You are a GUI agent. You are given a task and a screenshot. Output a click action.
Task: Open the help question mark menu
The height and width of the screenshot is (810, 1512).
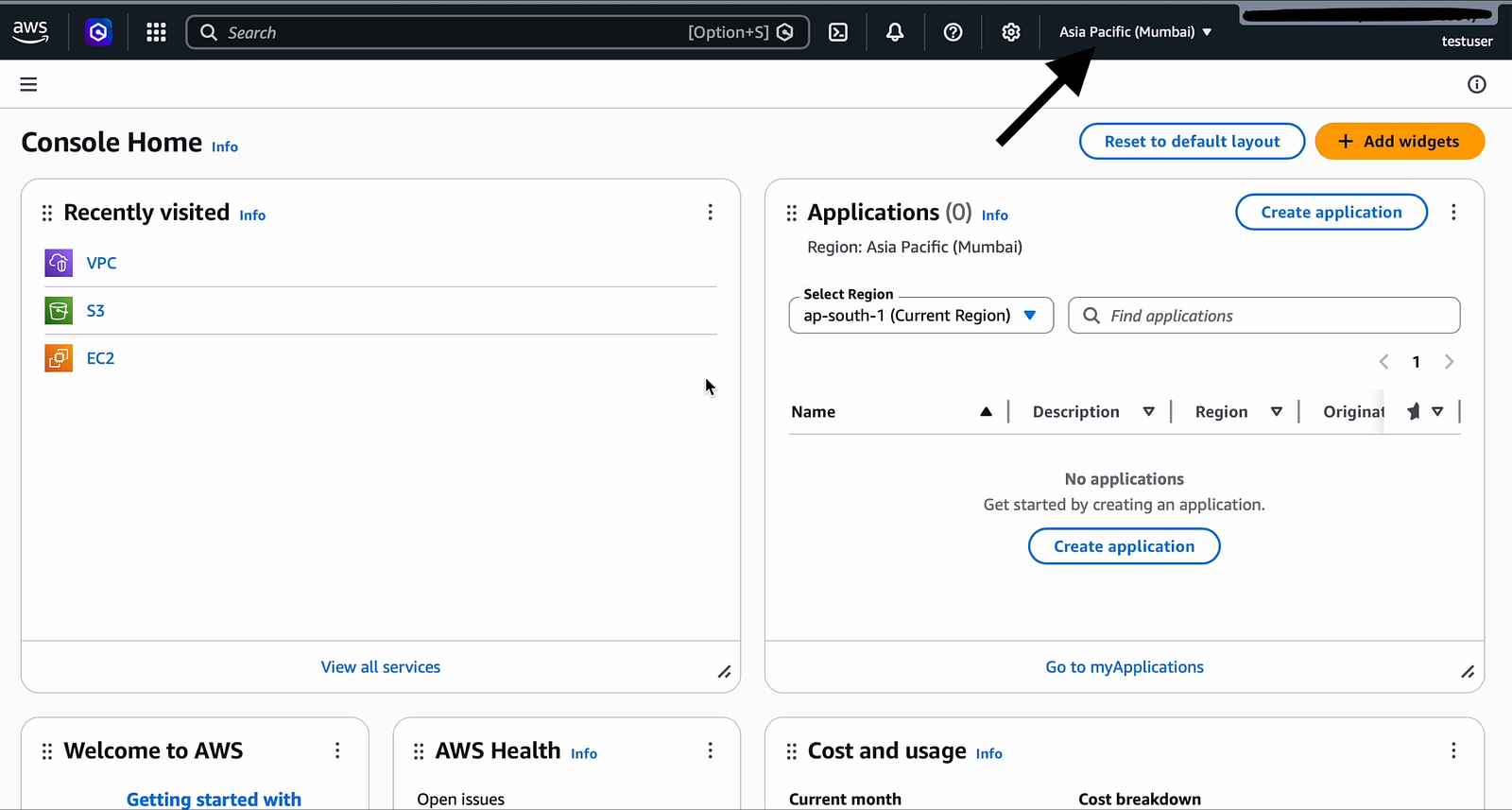click(954, 32)
